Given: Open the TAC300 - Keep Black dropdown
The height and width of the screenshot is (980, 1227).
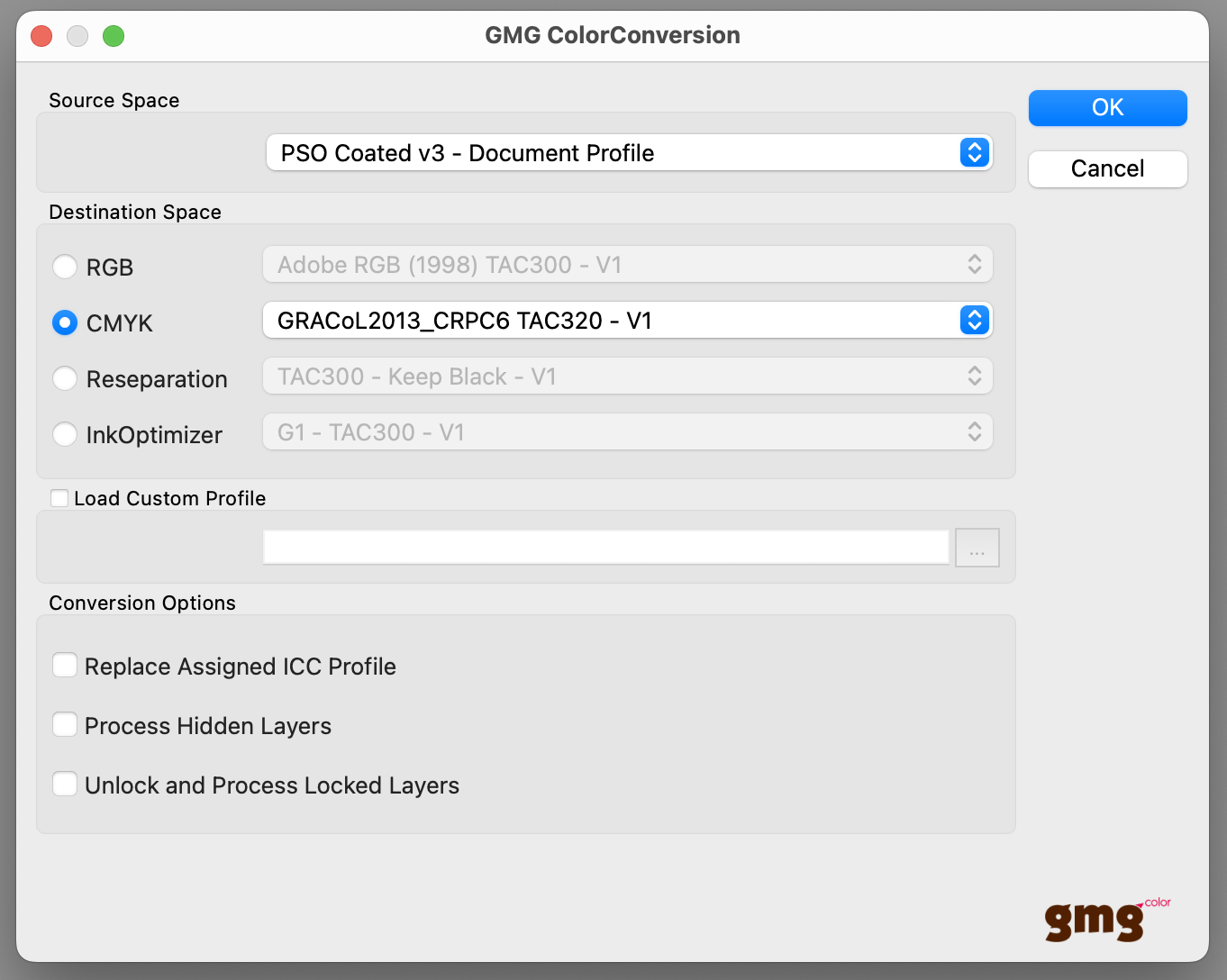Looking at the screenshot, I should [627, 376].
